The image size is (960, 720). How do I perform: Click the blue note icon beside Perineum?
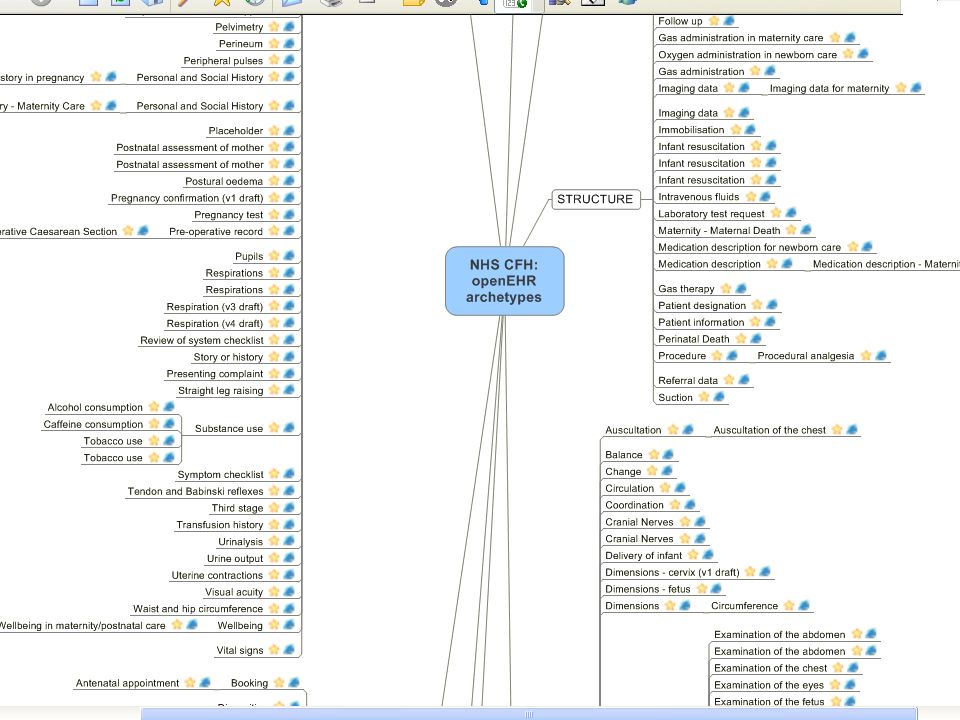[289, 43]
